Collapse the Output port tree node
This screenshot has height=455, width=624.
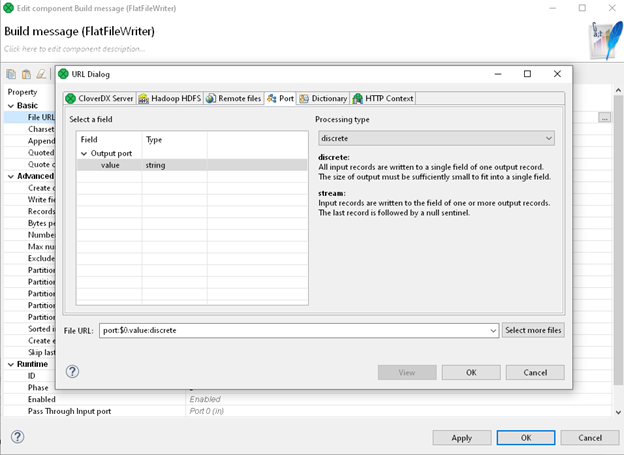84,154
